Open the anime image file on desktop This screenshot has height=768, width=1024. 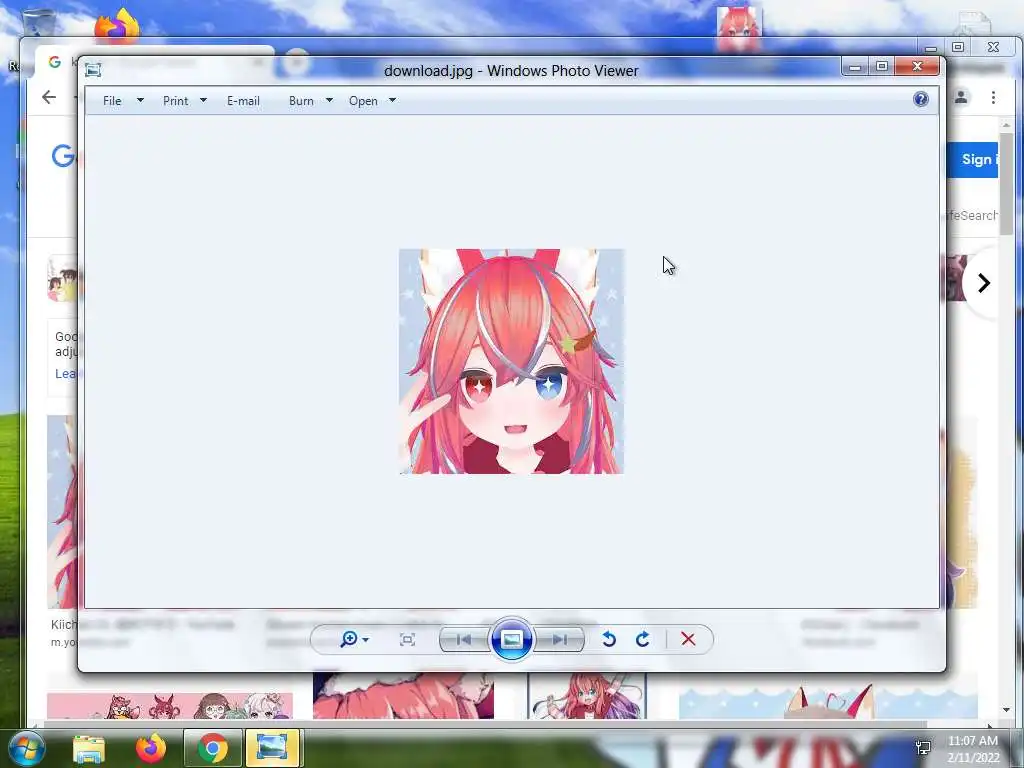pos(739,27)
